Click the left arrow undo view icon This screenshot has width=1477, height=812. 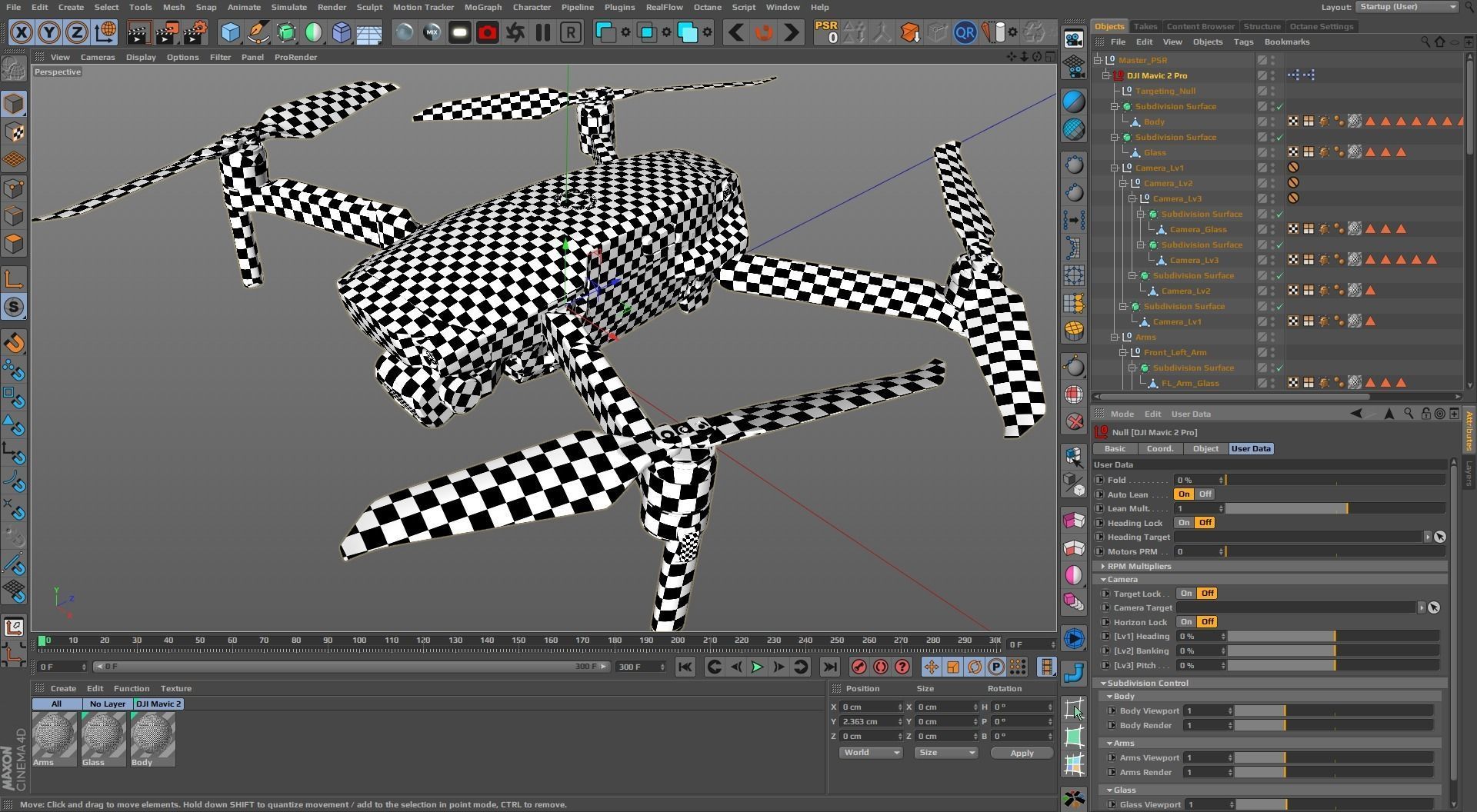coord(735,32)
